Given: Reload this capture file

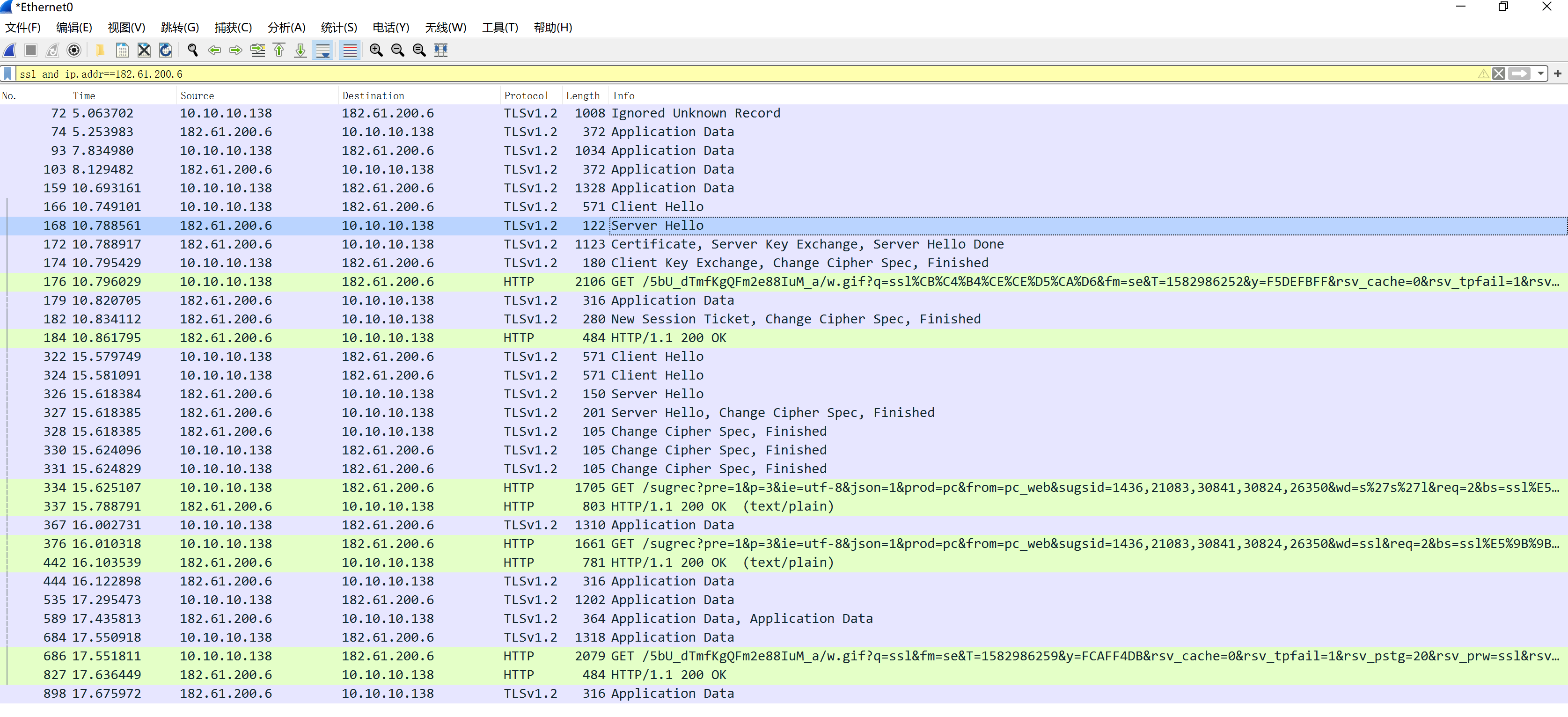Looking at the screenshot, I should point(165,50).
